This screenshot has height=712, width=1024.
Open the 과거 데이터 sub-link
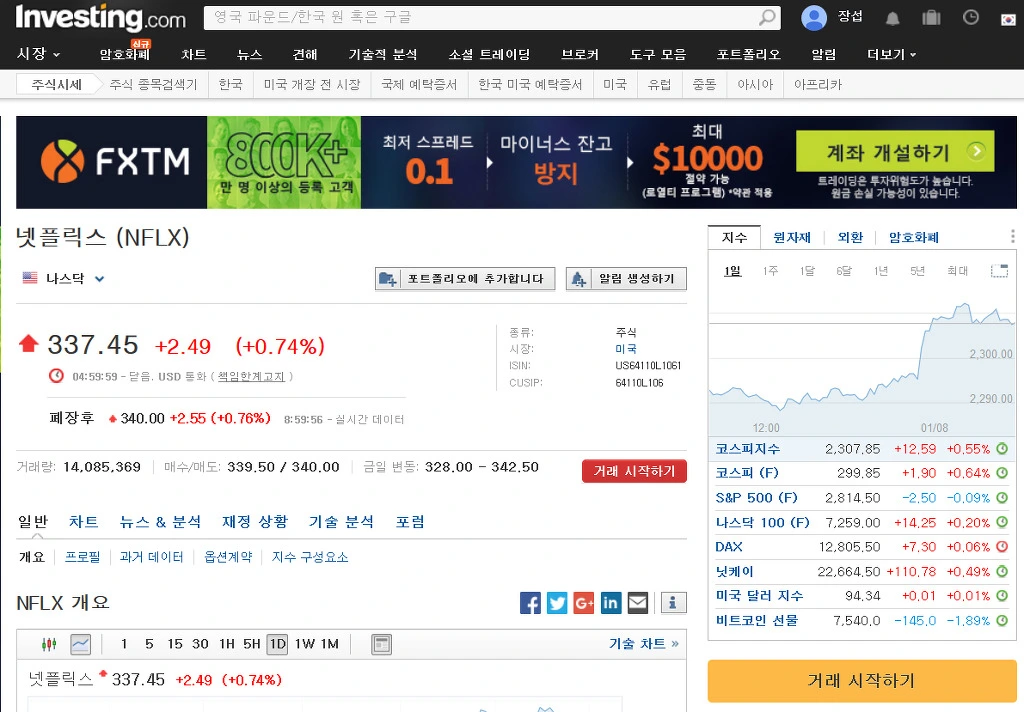click(x=152, y=557)
